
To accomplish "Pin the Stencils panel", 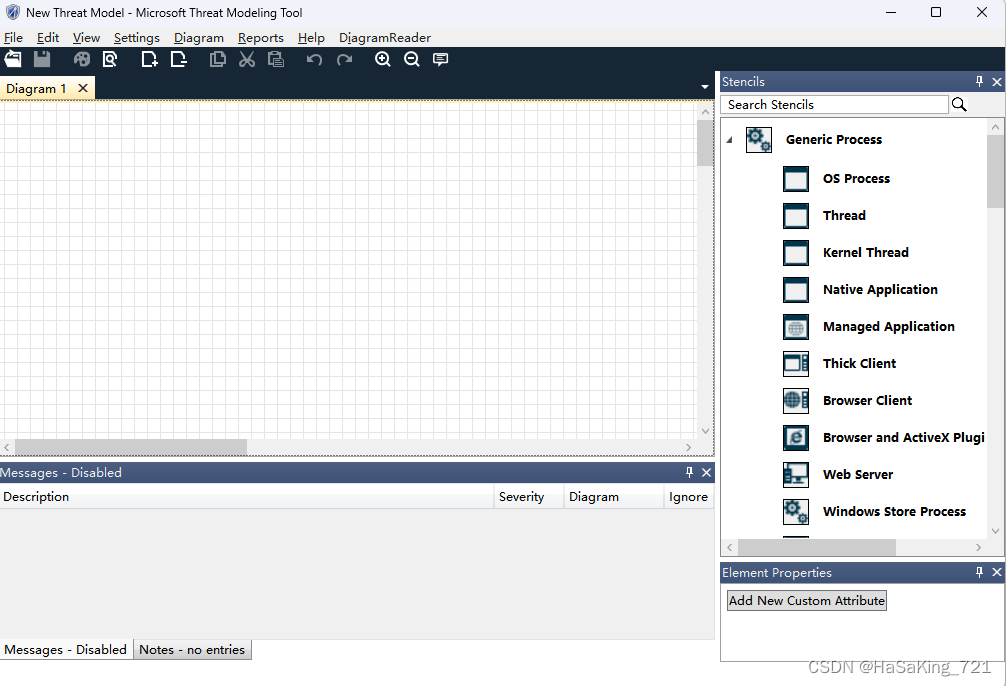I will (x=979, y=81).
